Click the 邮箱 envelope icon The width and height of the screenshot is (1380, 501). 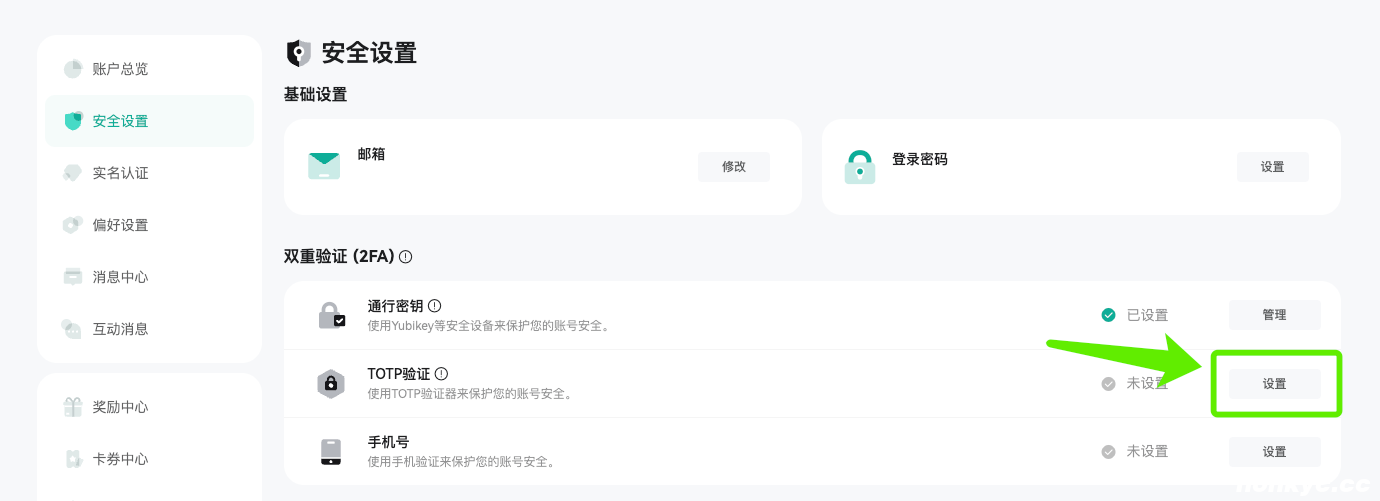[x=324, y=166]
